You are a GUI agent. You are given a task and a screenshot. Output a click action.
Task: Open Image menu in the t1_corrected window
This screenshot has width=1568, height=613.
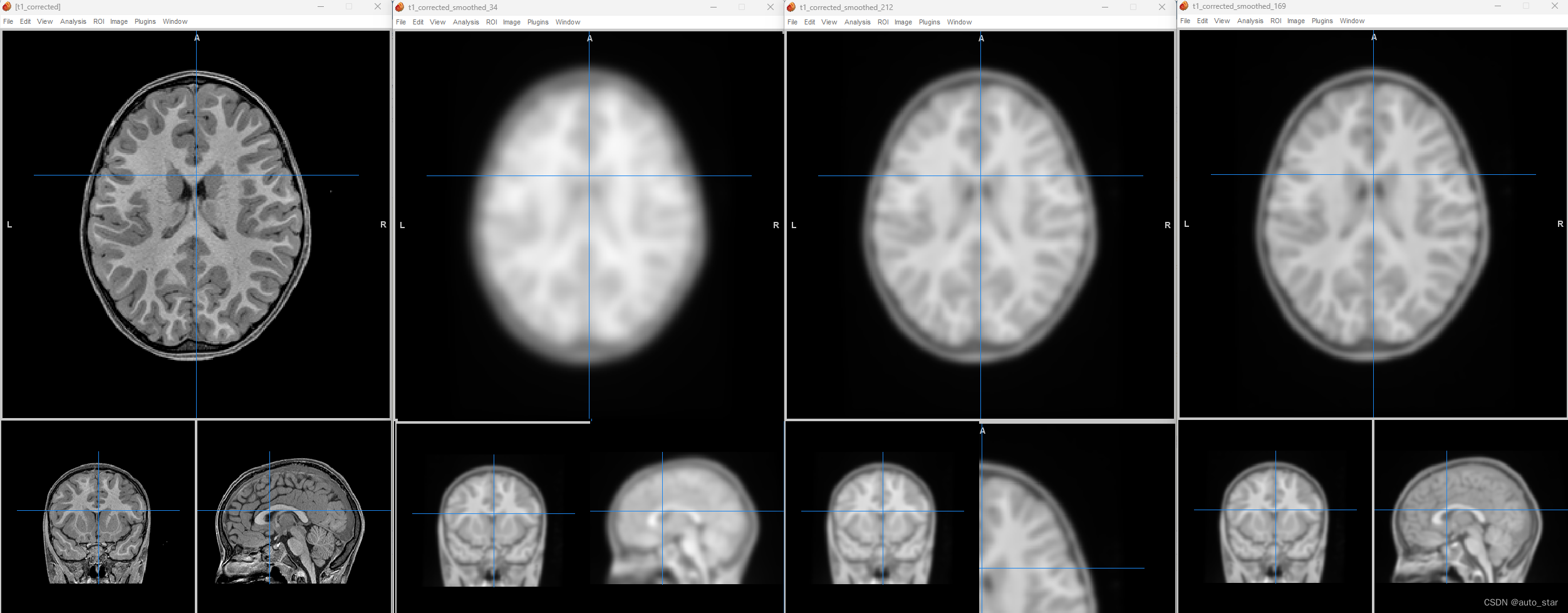119,21
